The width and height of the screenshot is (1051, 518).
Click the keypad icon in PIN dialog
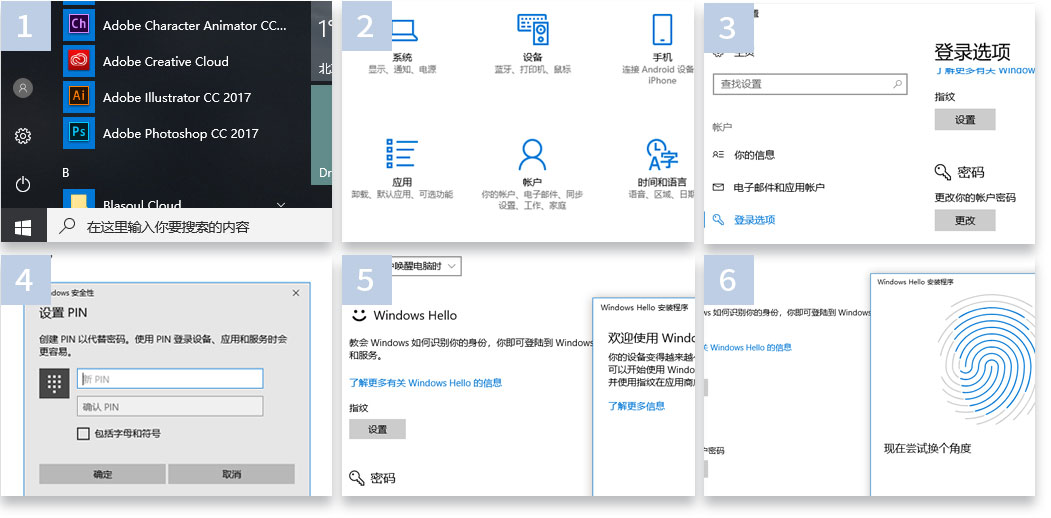[x=54, y=383]
